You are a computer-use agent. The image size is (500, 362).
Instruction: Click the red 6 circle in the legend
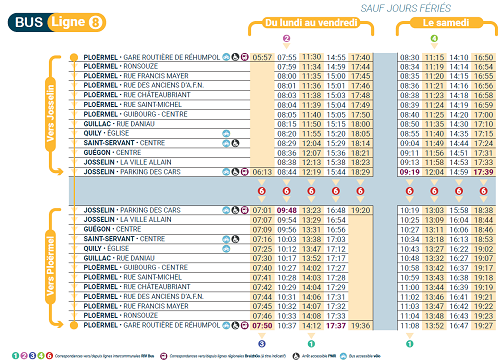coord(49,356)
